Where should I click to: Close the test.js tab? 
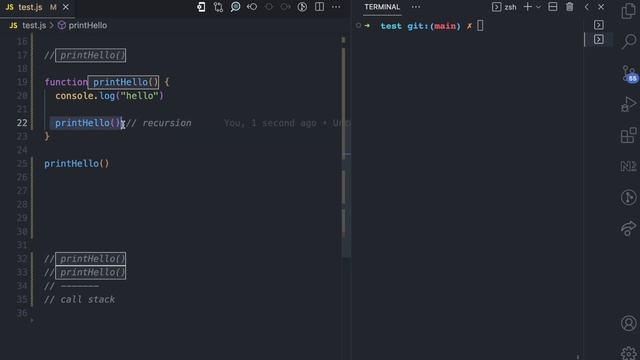pyautogui.click(x=66, y=7)
